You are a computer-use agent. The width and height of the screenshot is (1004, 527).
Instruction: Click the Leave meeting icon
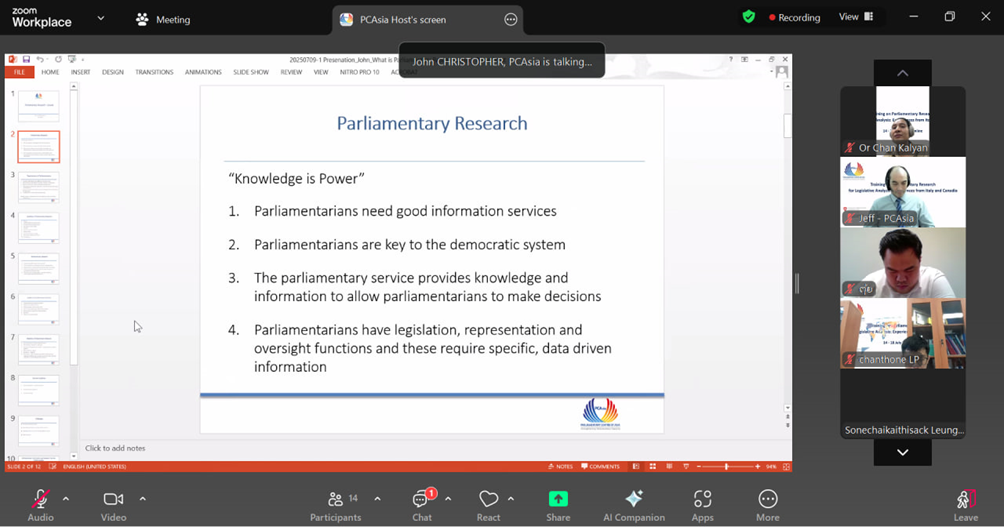pyautogui.click(x=966, y=499)
